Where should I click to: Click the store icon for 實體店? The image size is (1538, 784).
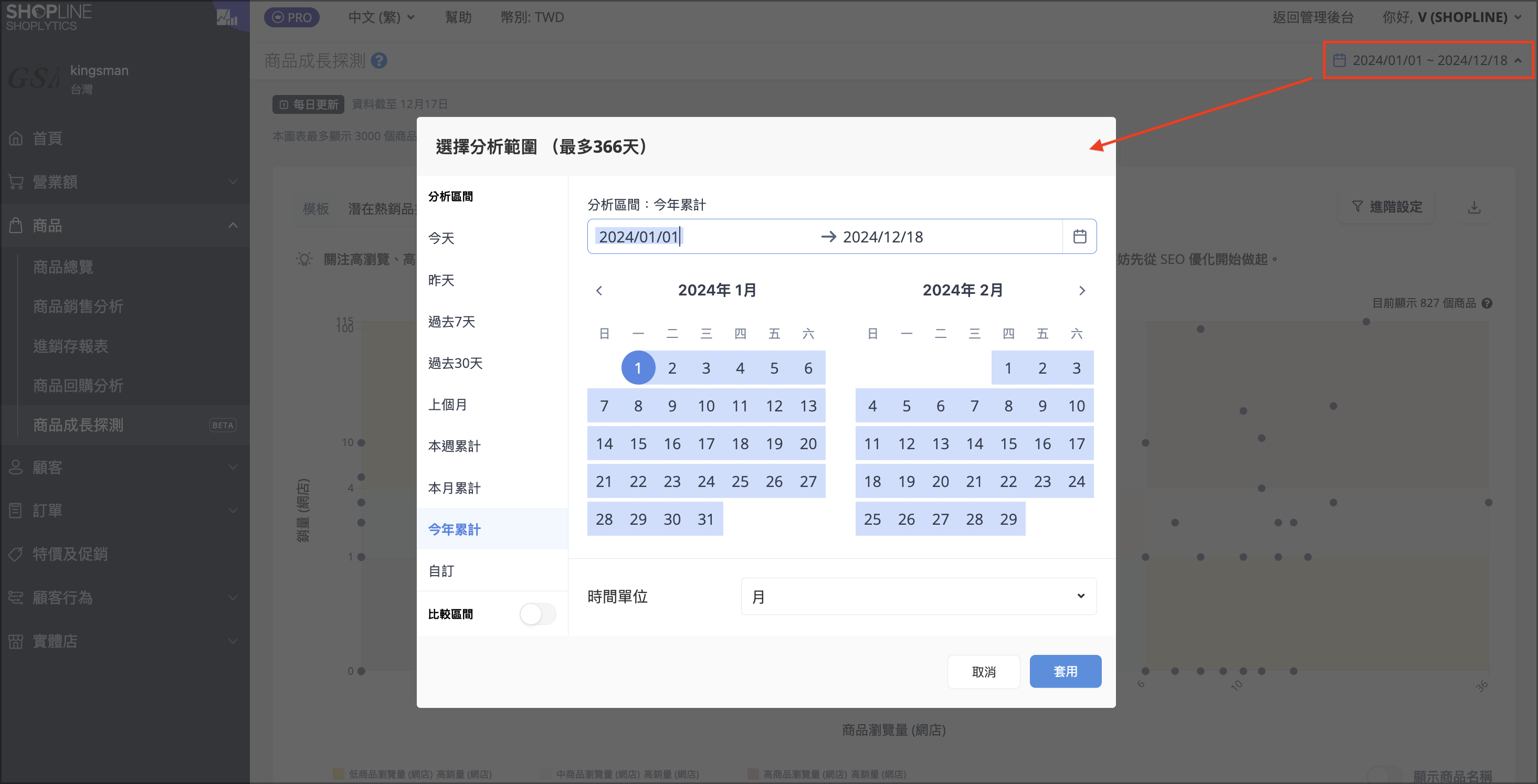pos(16,641)
